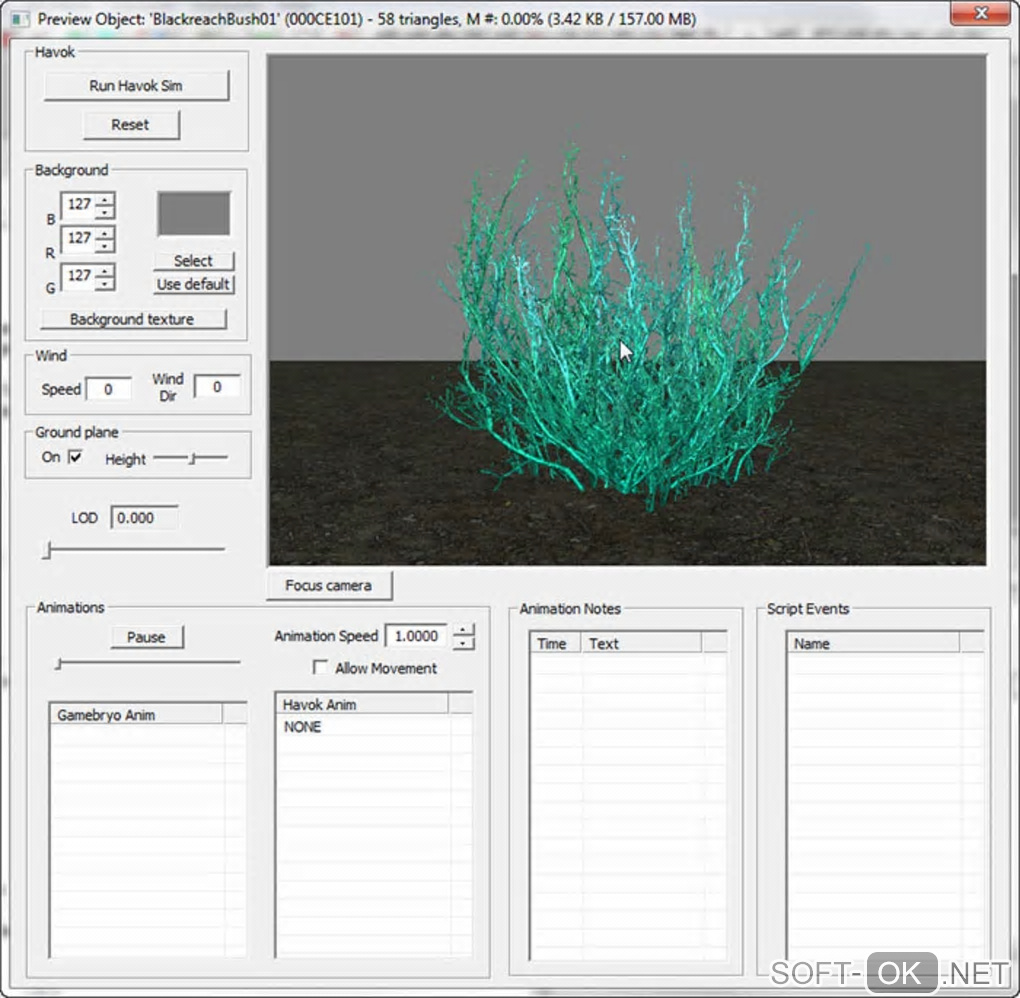Viewport: 1020px width, 998px height.
Task: Increase the G background value spinner
Action: tap(105, 269)
